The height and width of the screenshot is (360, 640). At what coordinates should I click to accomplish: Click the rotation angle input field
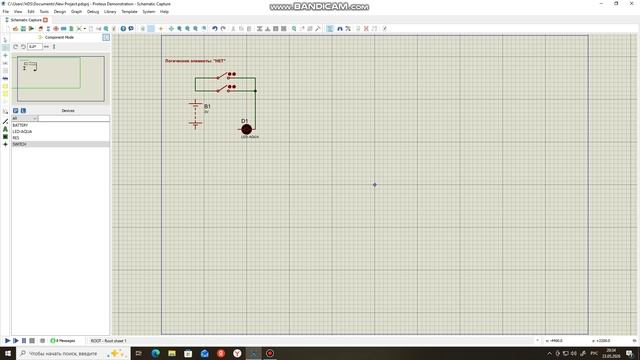coord(35,47)
